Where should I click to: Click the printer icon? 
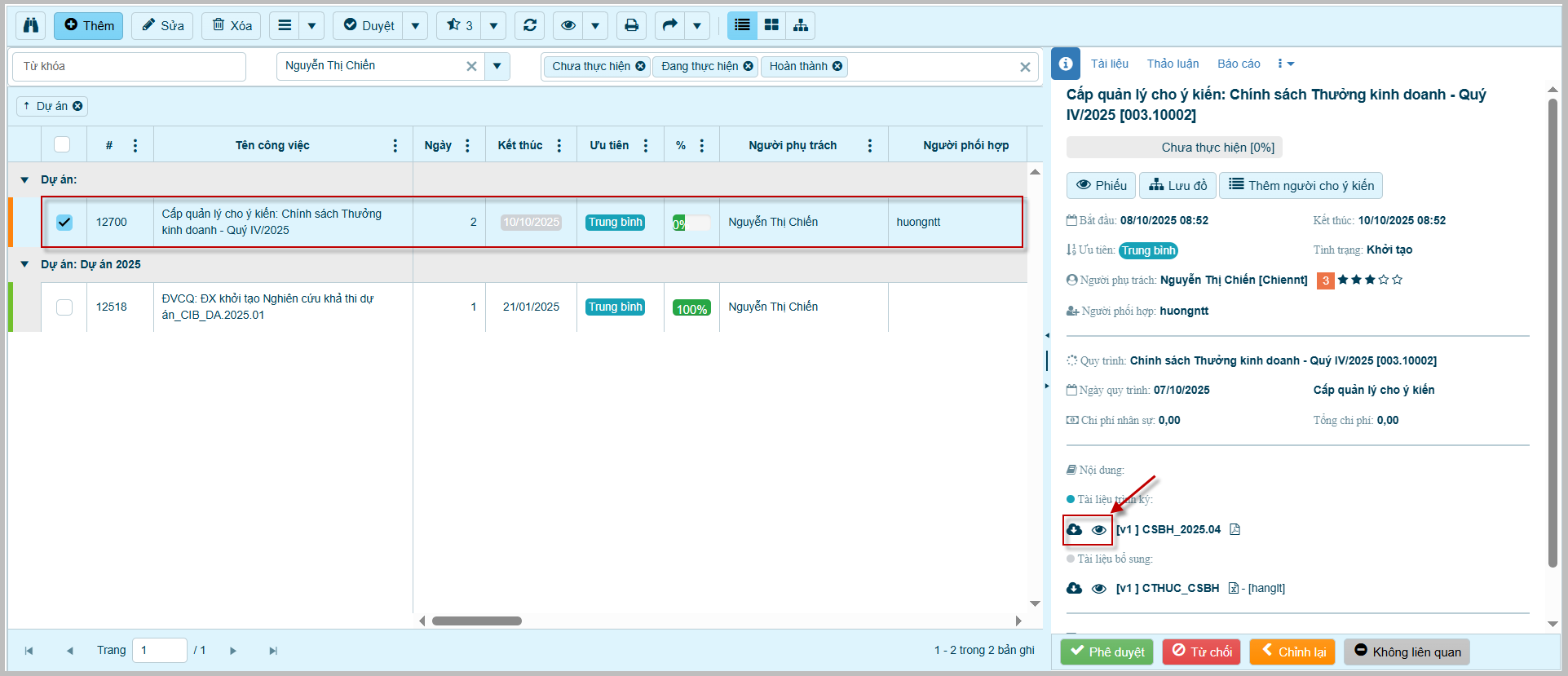point(631,25)
